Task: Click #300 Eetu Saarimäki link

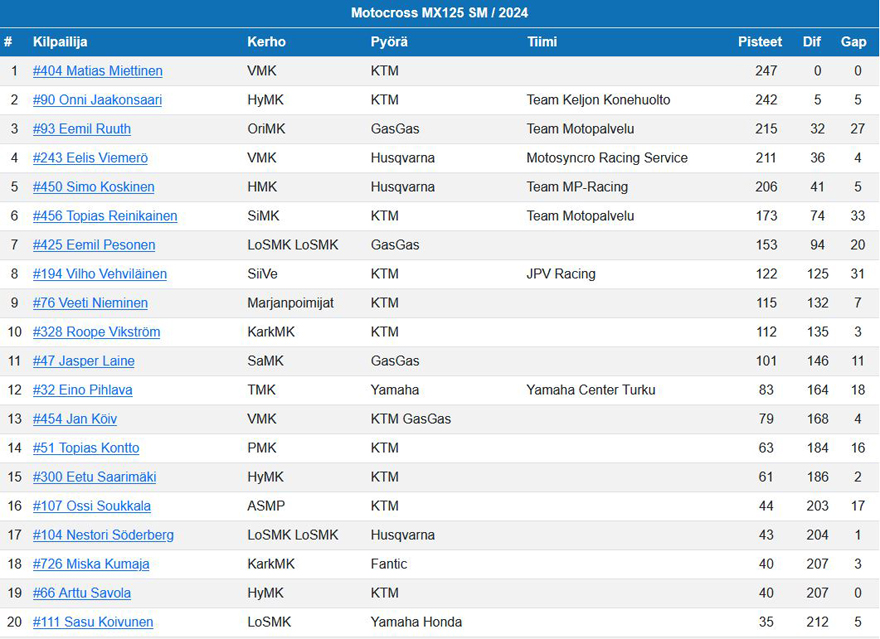Action: (x=94, y=477)
